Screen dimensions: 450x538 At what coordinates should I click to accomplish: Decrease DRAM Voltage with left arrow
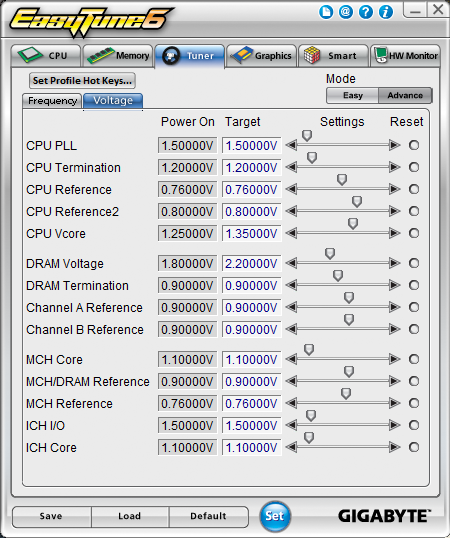pos(292,263)
